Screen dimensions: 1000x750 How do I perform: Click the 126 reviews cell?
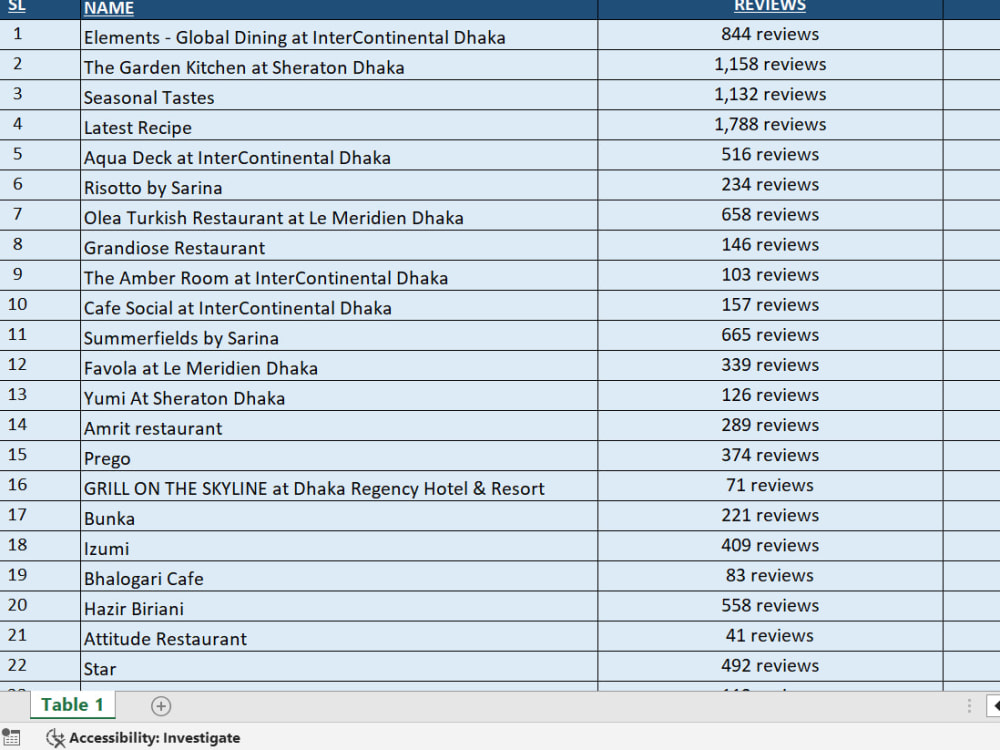(770, 395)
